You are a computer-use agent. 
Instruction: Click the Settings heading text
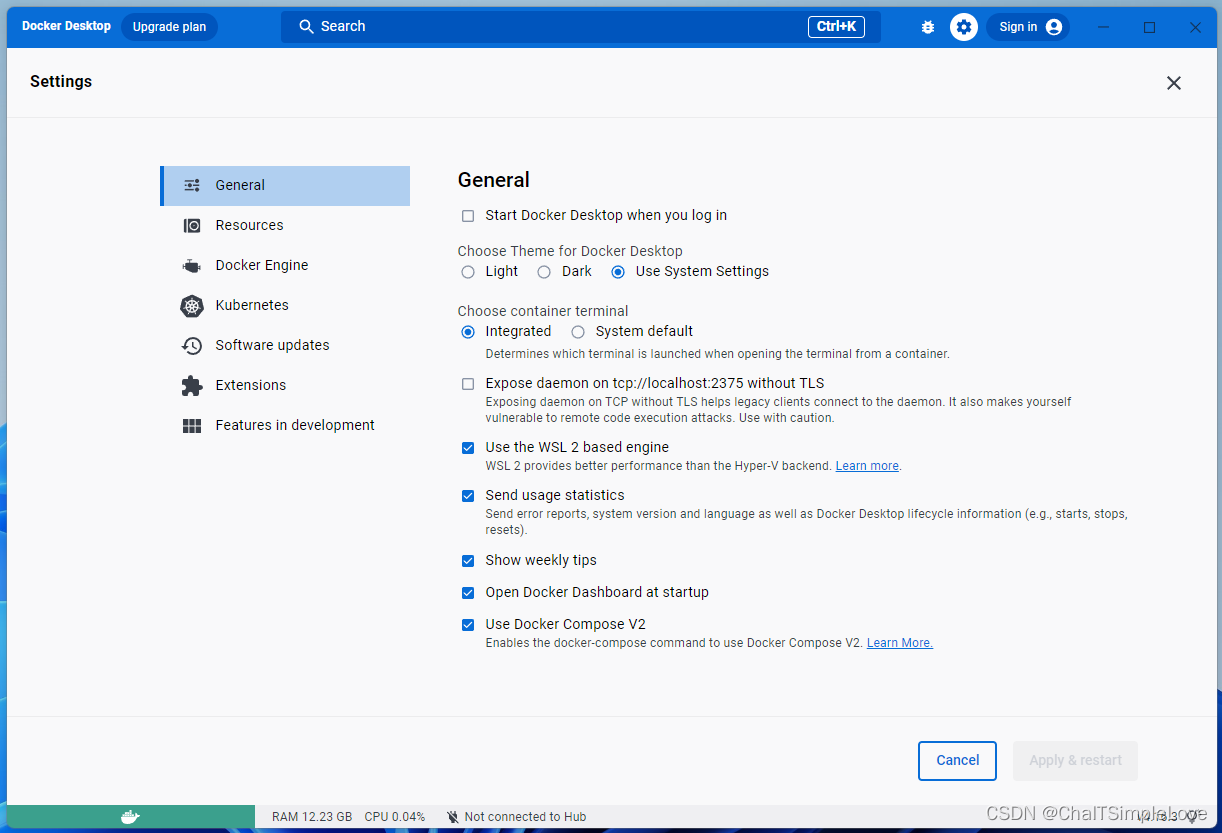(61, 82)
